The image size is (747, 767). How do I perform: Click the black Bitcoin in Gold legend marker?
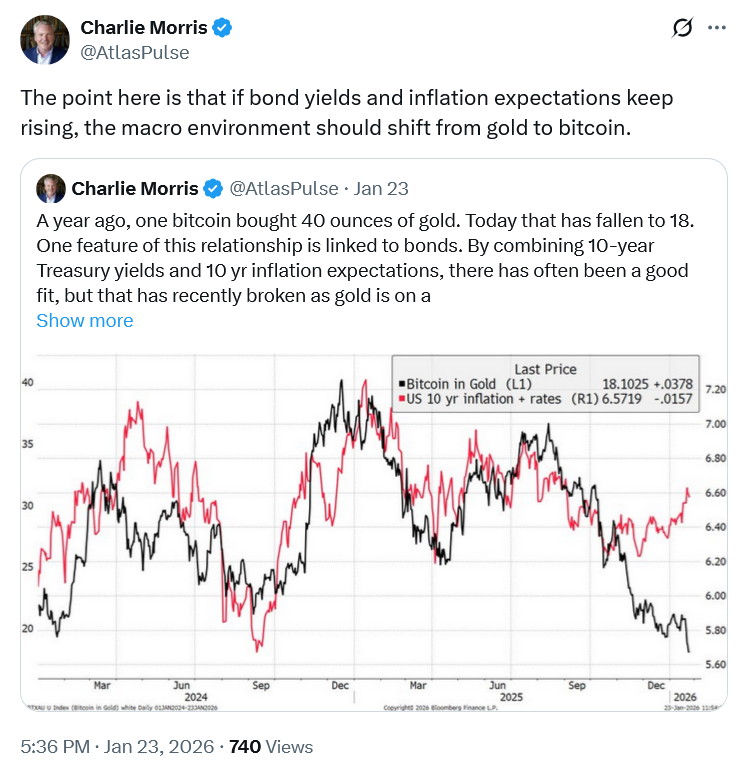pyautogui.click(x=399, y=384)
